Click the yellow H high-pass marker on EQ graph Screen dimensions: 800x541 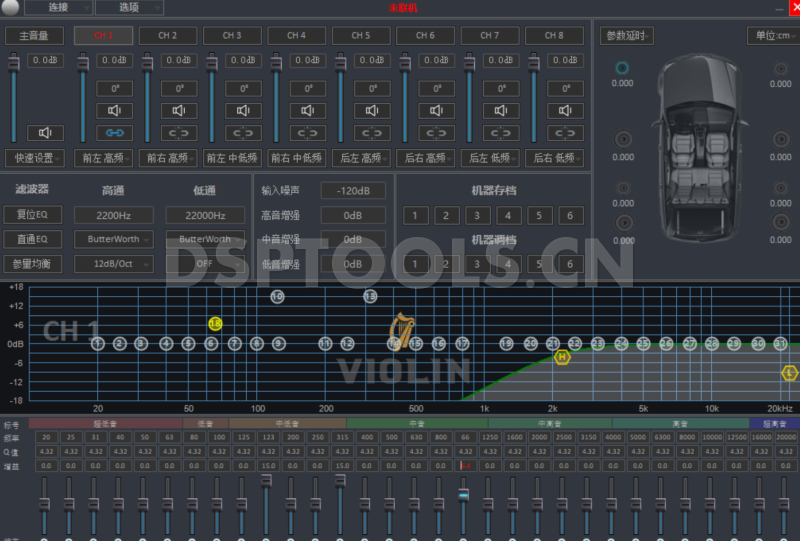pyautogui.click(x=562, y=357)
